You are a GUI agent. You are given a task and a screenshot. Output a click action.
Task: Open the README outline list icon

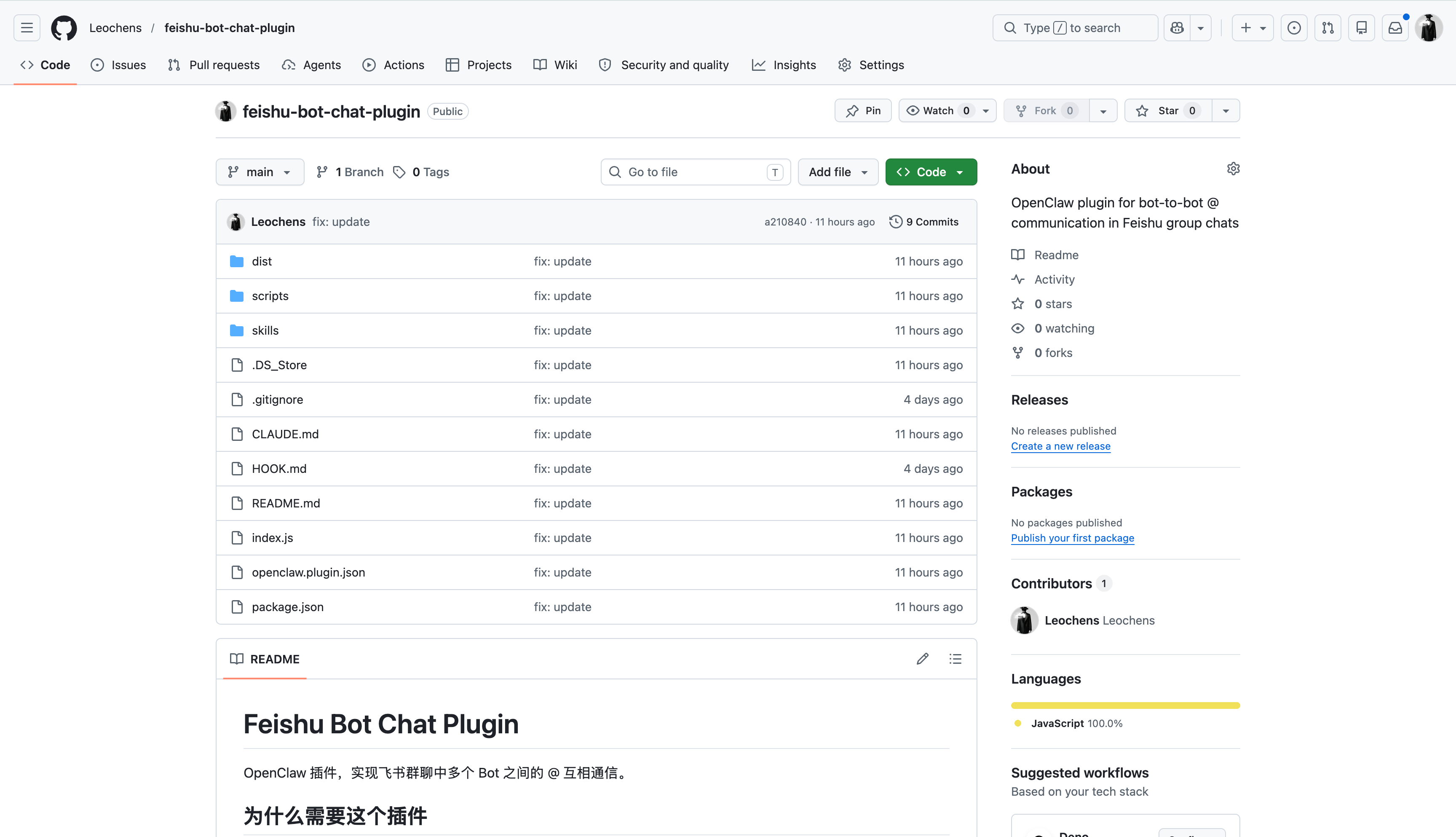click(x=955, y=659)
